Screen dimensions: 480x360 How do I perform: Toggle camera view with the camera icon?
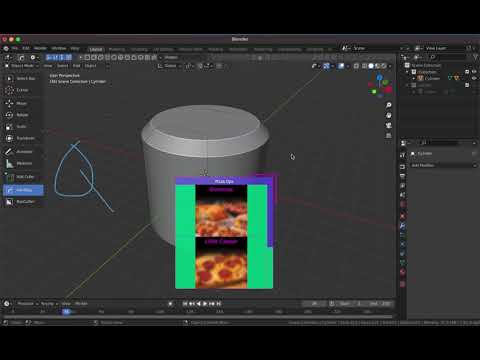tap(388, 125)
